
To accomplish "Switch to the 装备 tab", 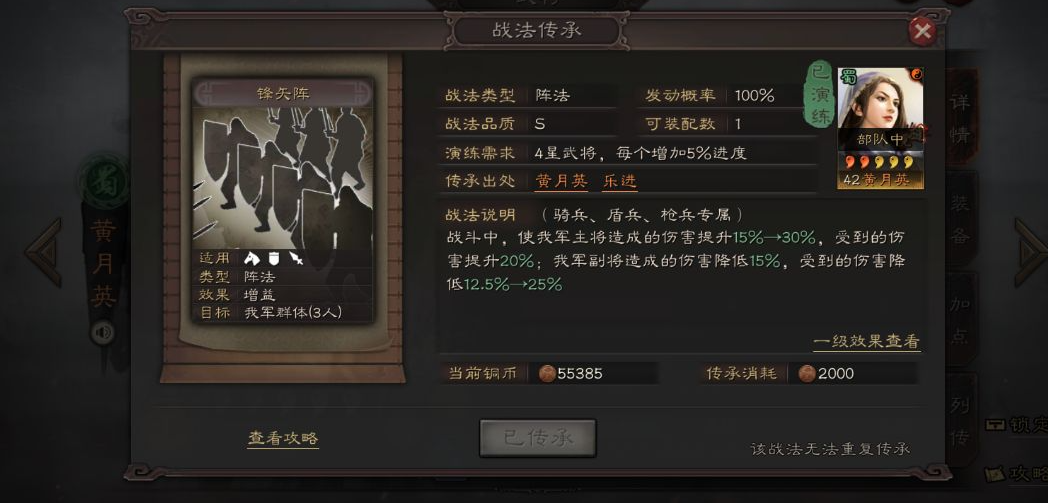I will [x=960, y=219].
